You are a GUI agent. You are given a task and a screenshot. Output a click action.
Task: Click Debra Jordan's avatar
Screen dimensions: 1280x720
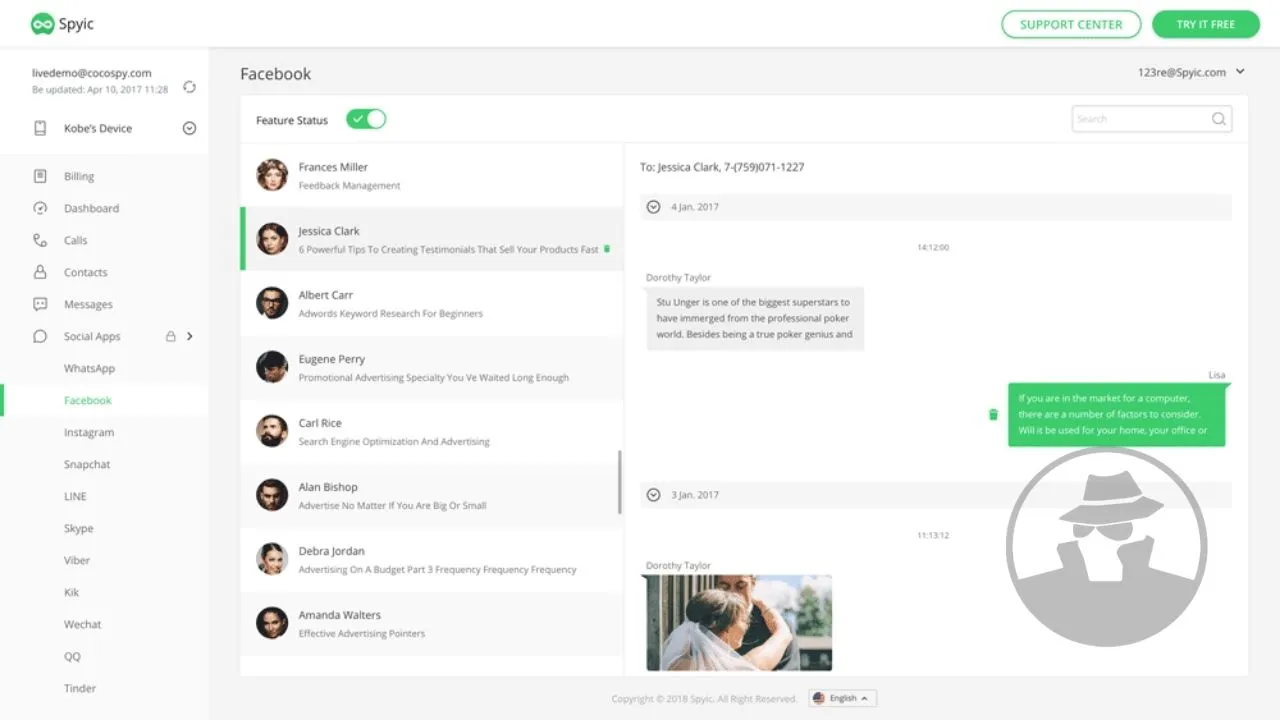pyautogui.click(x=272, y=559)
